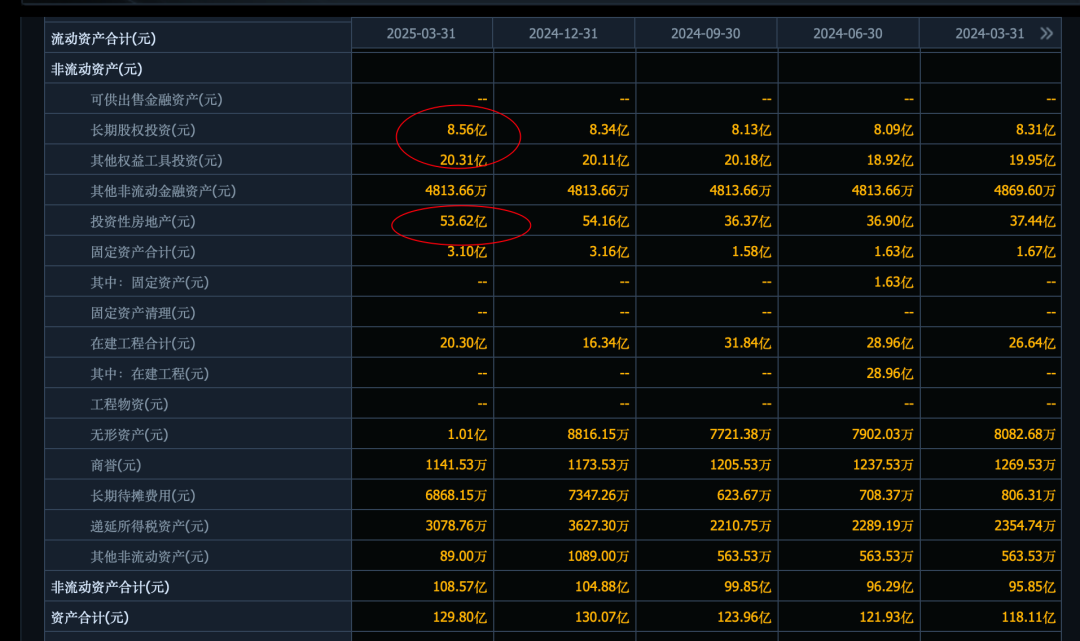Image resolution: width=1080 pixels, height=641 pixels.
Task: Click the 其他权益工具投资(元) row label
Action: click(x=156, y=160)
